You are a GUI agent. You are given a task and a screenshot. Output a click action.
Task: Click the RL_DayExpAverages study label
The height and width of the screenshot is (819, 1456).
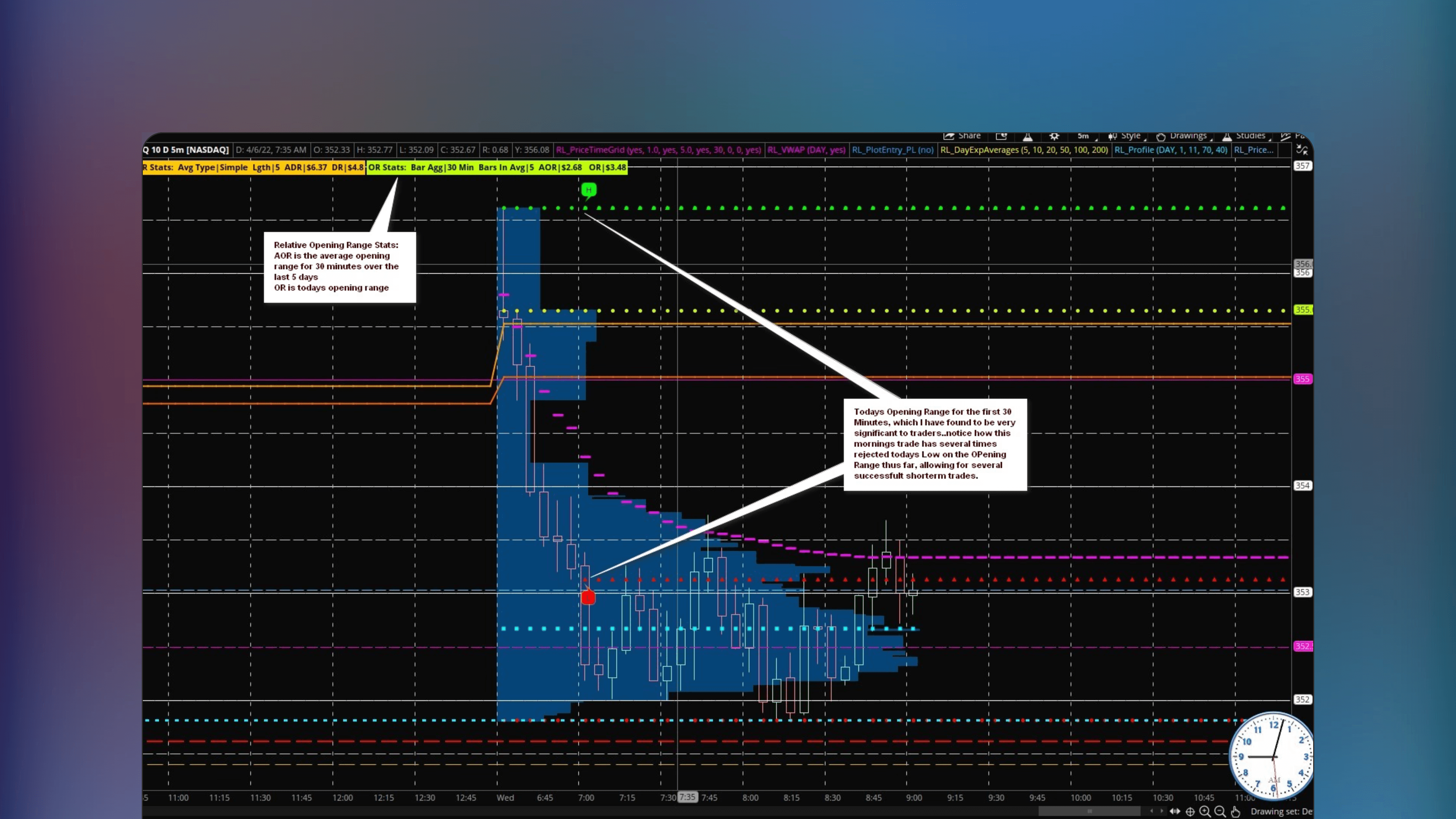click(1025, 150)
